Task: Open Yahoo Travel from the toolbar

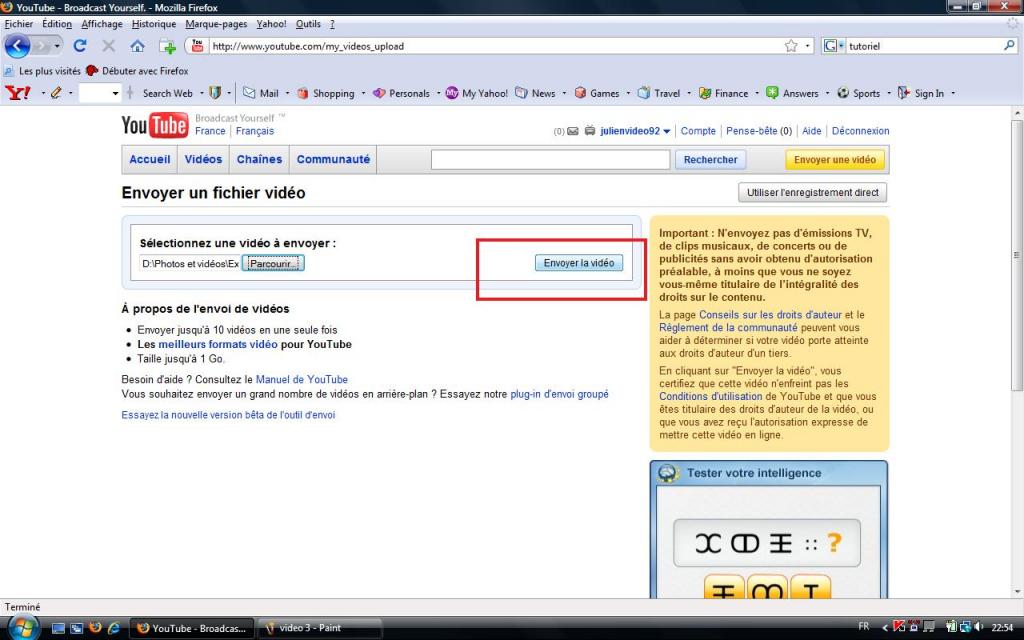Action: [x=659, y=93]
